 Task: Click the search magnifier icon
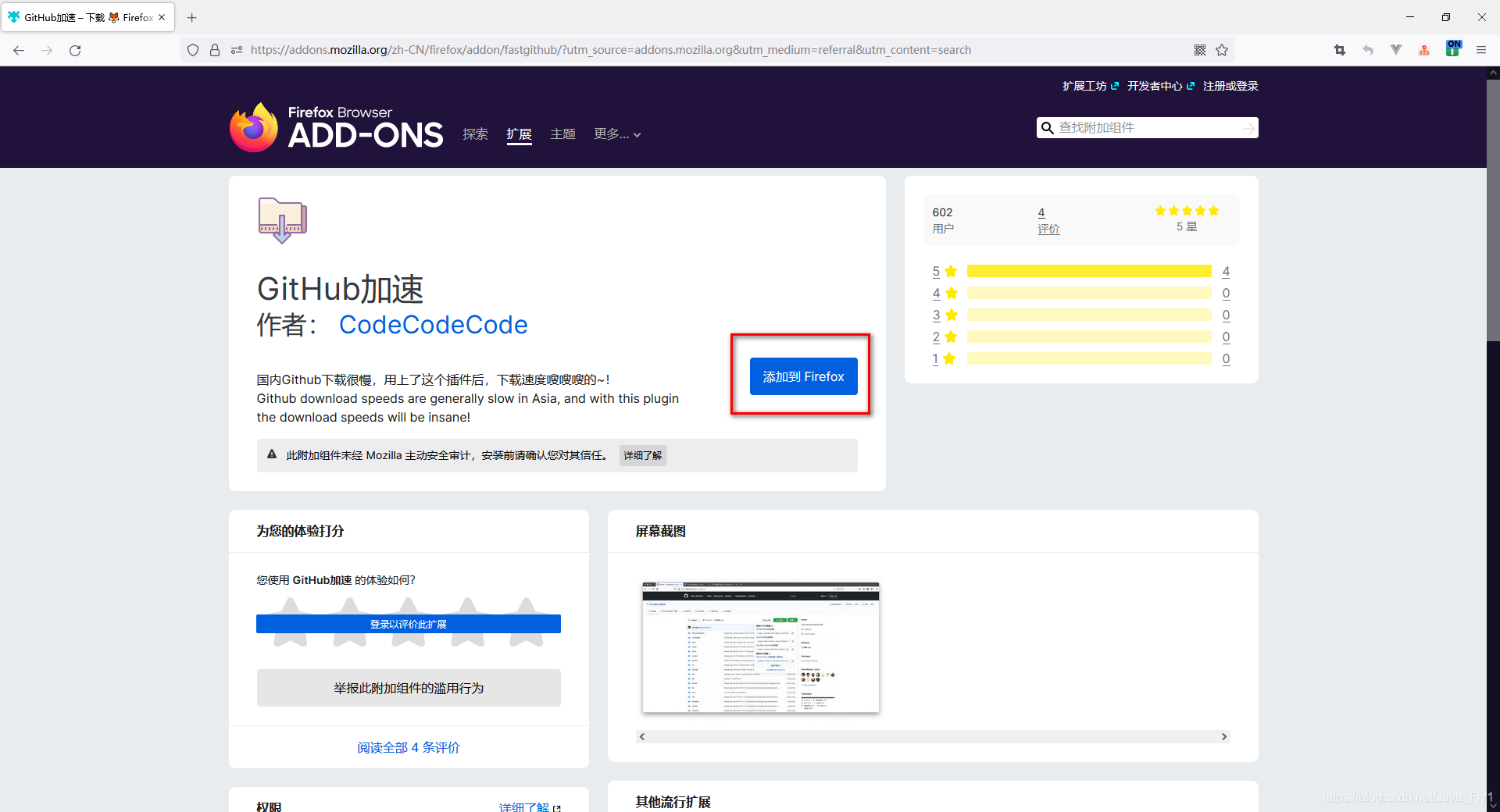pyautogui.click(x=1048, y=127)
